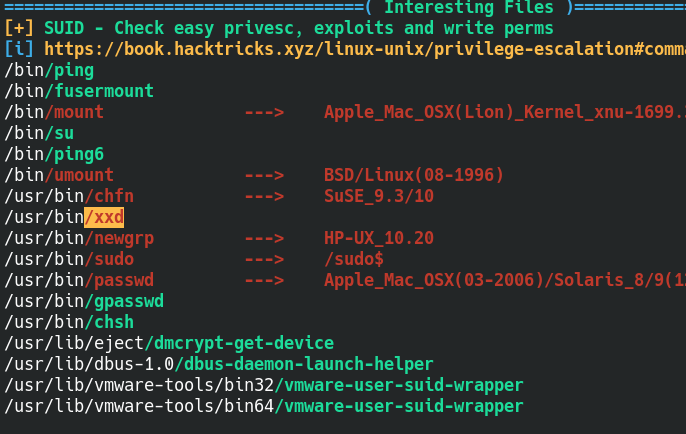The width and height of the screenshot is (686, 434).
Task: Click the BSD/Linux(08-1996) exploit note
Action: click(x=414, y=175)
